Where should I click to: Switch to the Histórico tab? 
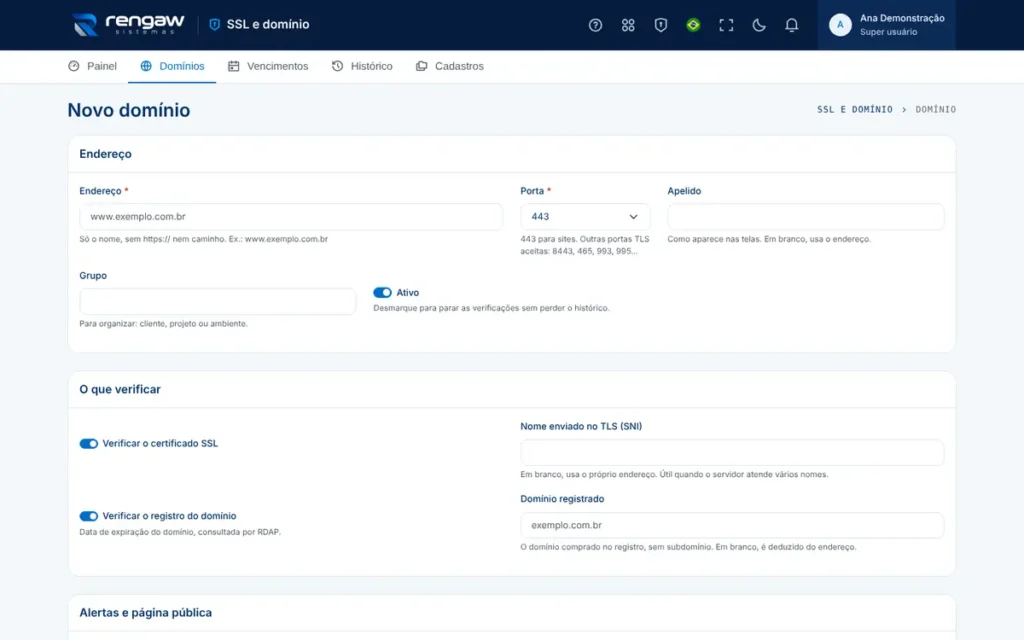tap(362, 66)
